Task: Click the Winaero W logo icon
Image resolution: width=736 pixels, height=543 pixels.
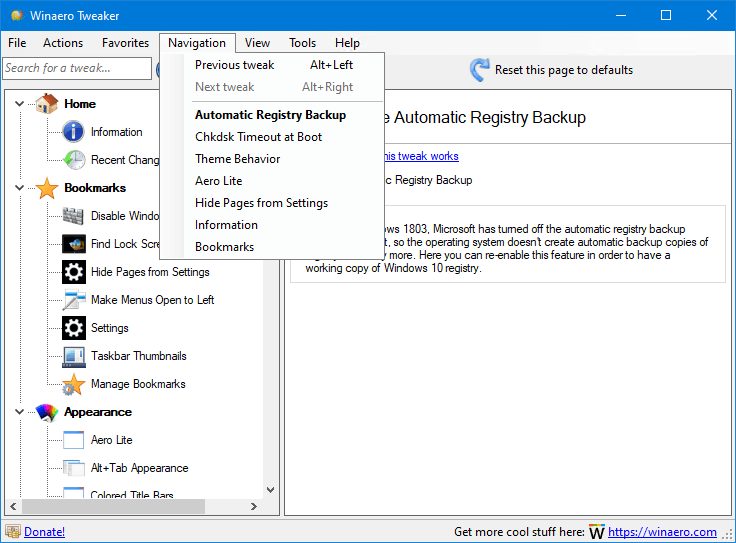Action: (x=597, y=532)
